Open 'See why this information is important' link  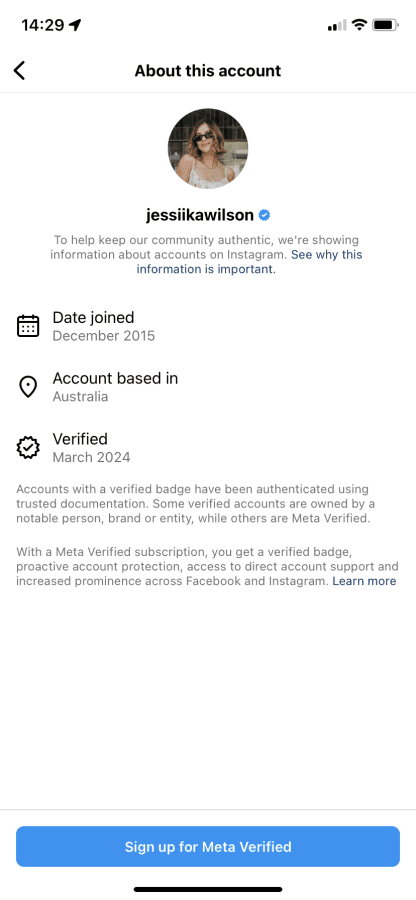[x=249, y=262]
